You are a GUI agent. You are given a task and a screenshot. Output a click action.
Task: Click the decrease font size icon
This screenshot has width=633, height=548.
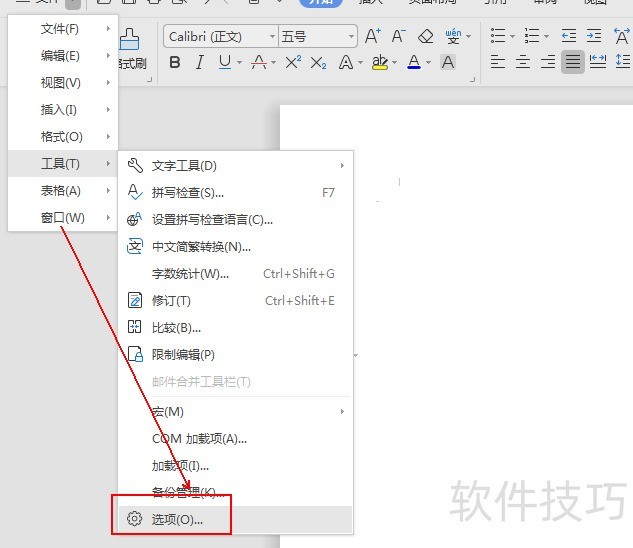399,36
